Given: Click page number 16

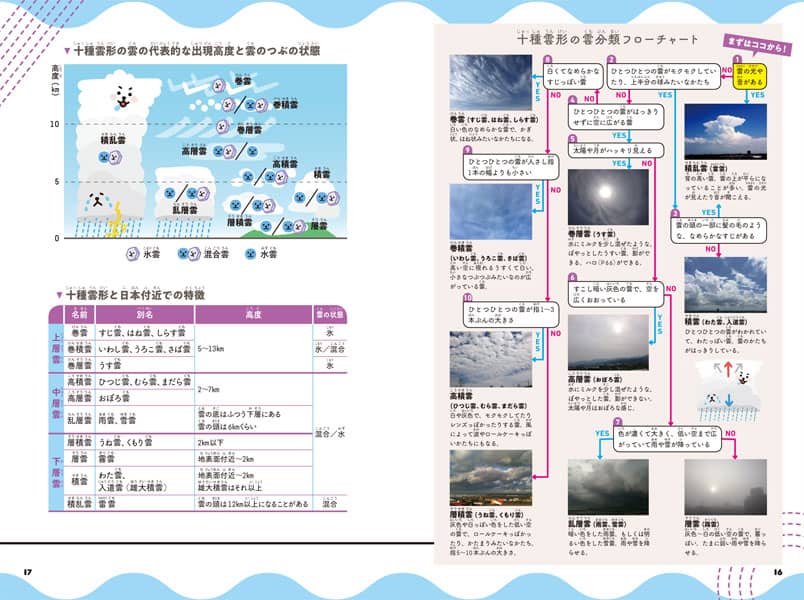Looking at the screenshot, I should tap(778, 572).
